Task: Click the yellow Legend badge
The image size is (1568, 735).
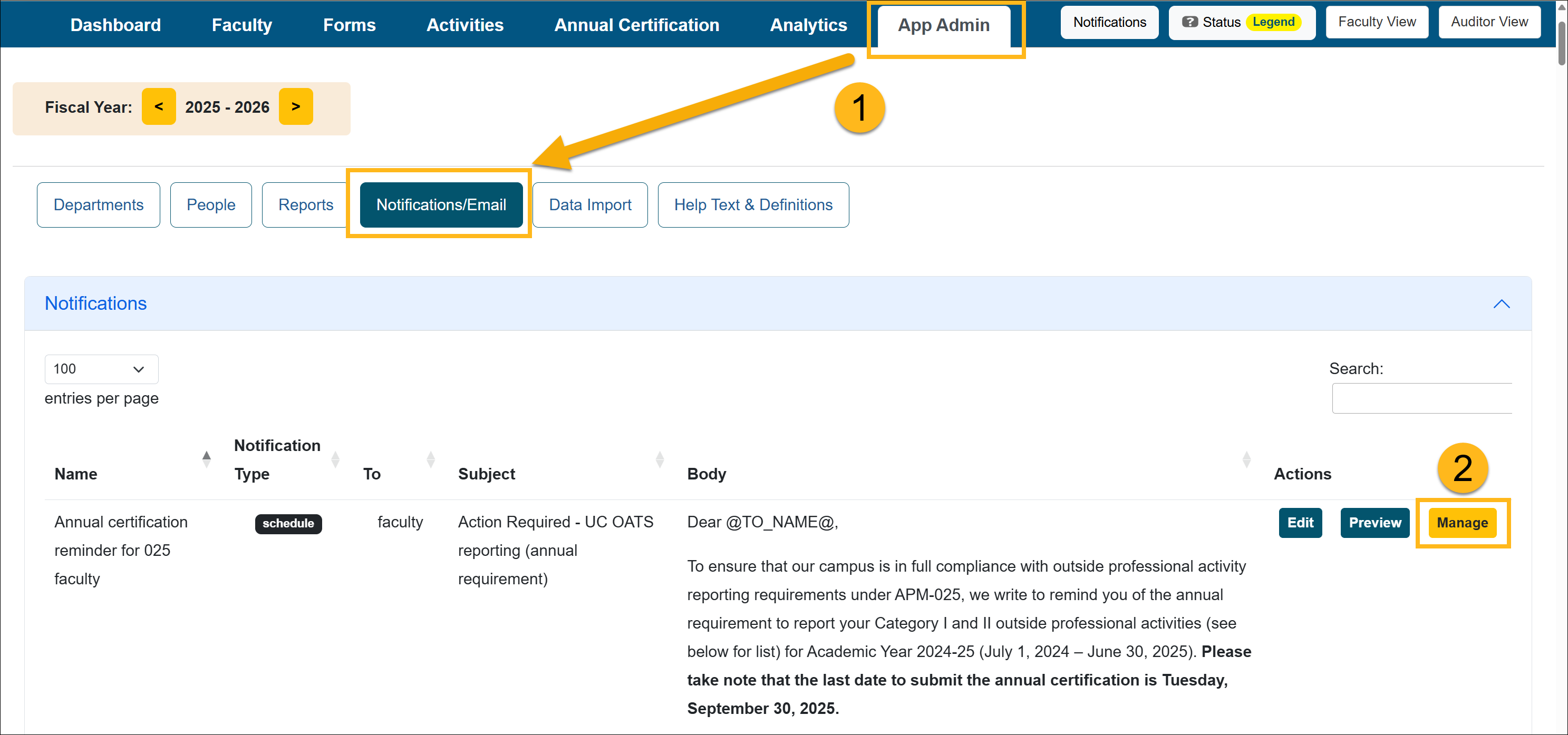Action: (1273, 22)
